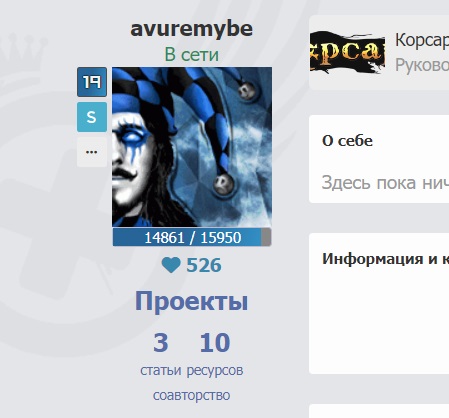This screenshot has width=449, height=418.
Task: Click the 'Информация и к...' section heading
Action: click(385, 259)
